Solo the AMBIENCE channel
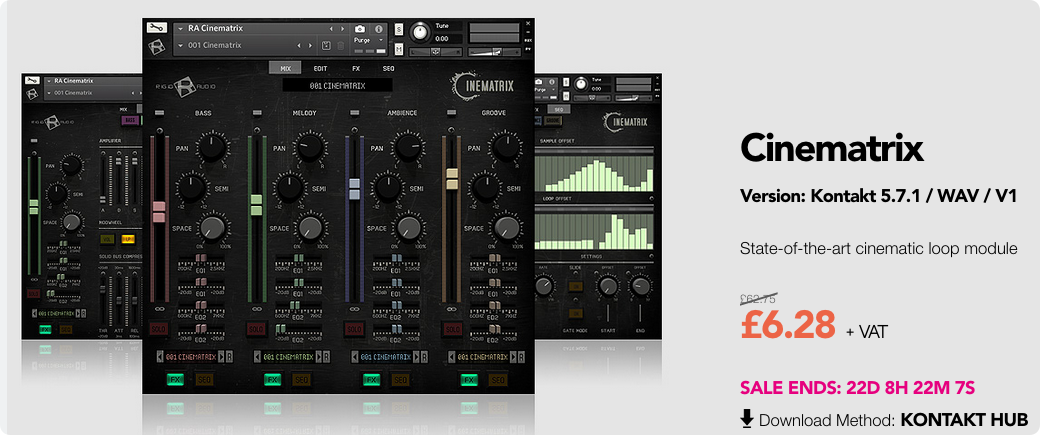This screenshot has width=1040, height=435. 354,329
